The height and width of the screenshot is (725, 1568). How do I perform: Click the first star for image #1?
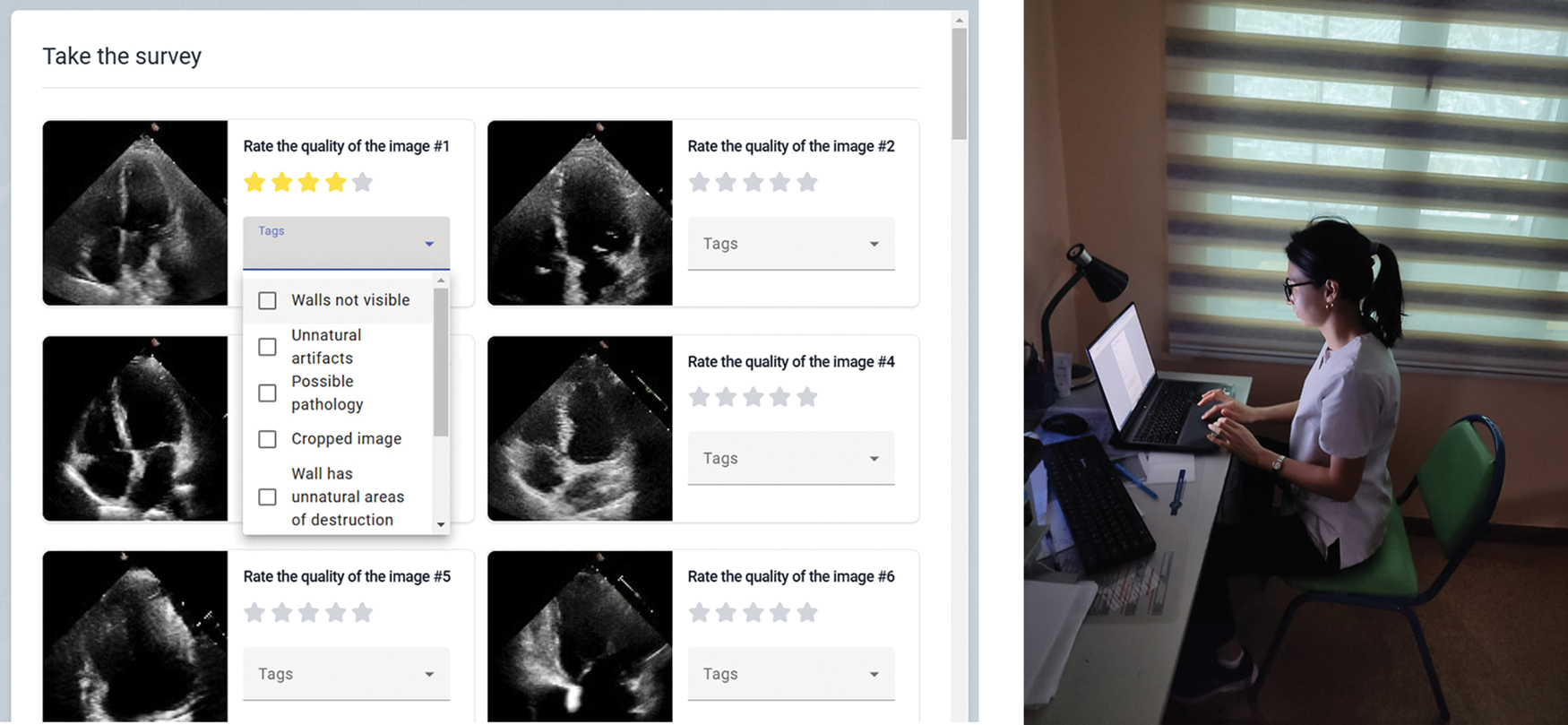click(254, 183)
